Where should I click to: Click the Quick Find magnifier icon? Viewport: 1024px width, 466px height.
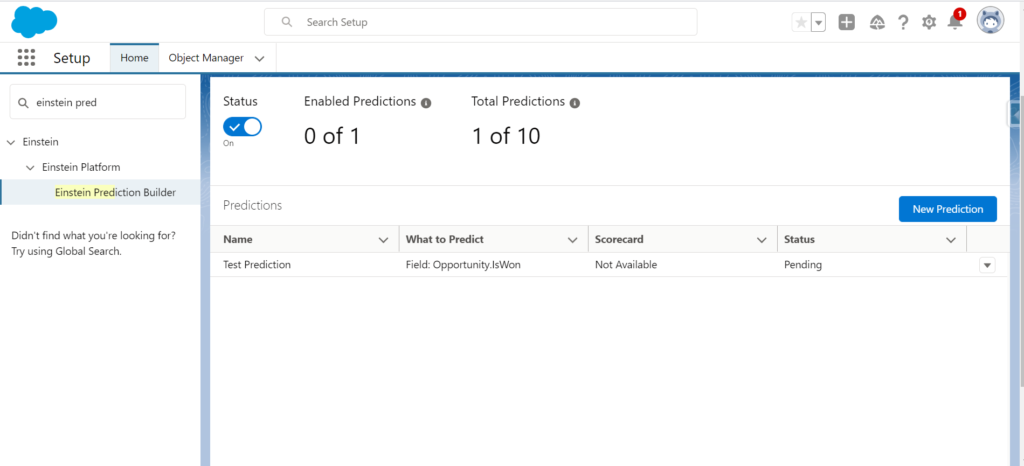[23, 102]
